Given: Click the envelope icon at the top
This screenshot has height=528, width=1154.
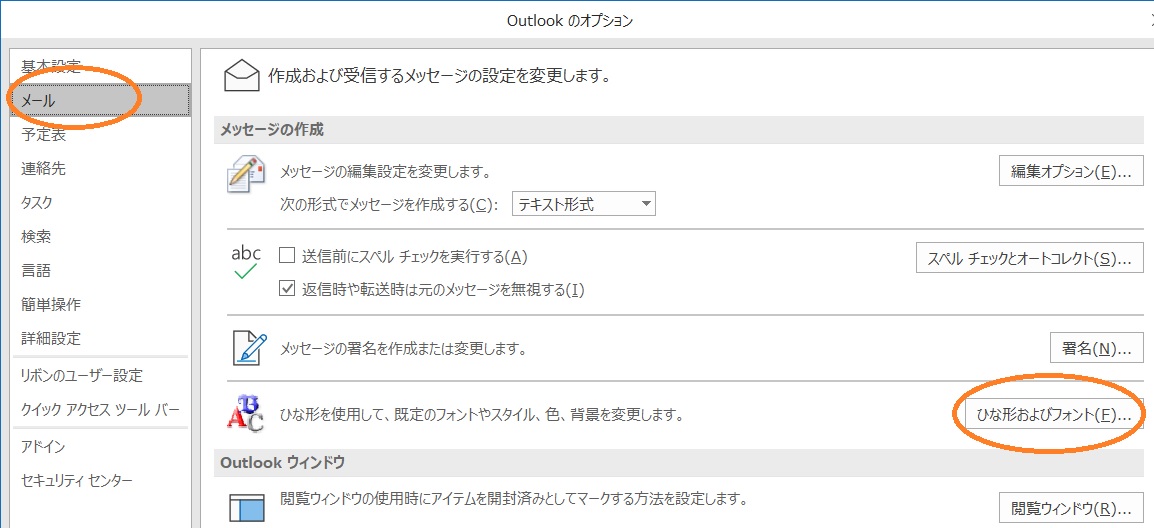Looking at the screenshot, I should pyautogui.click(x=241, y=75).
